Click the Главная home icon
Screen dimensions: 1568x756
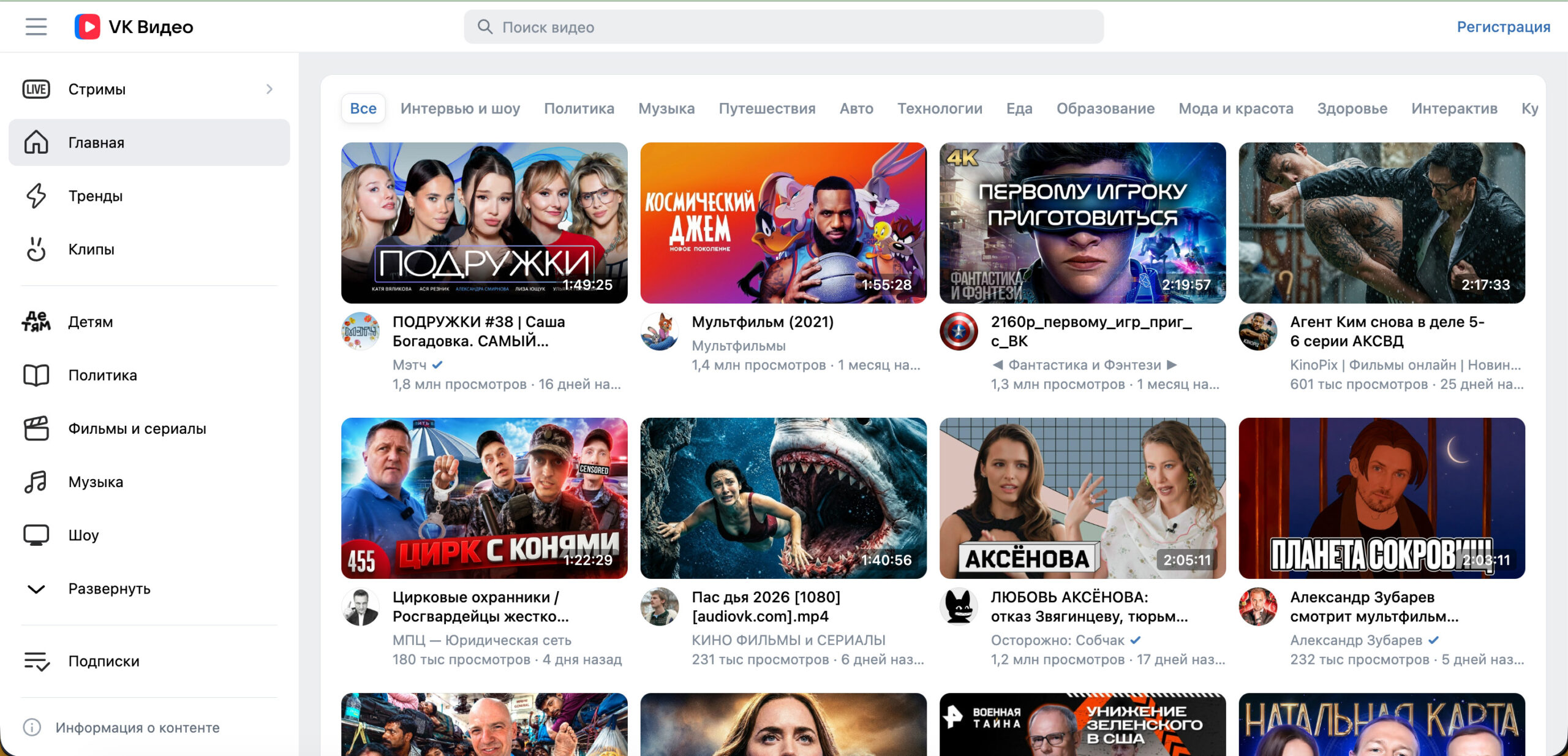[x=36, y=143]
